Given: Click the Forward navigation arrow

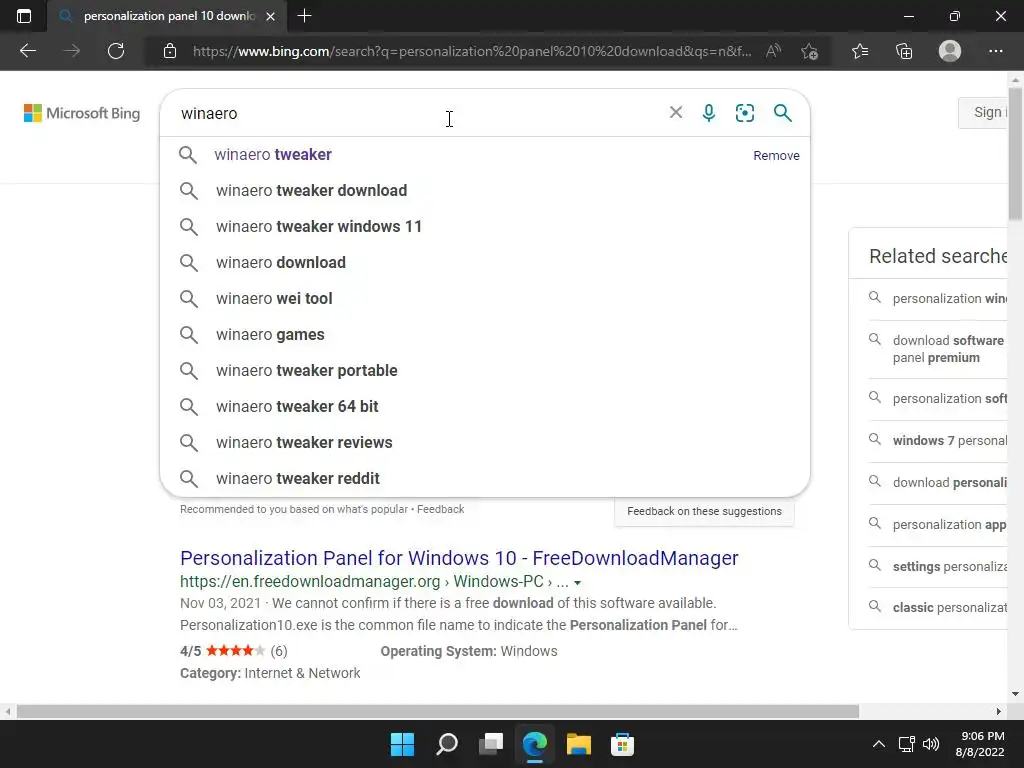Looking at the screenshot, I should pyautogui.click(x=71, y=51).
